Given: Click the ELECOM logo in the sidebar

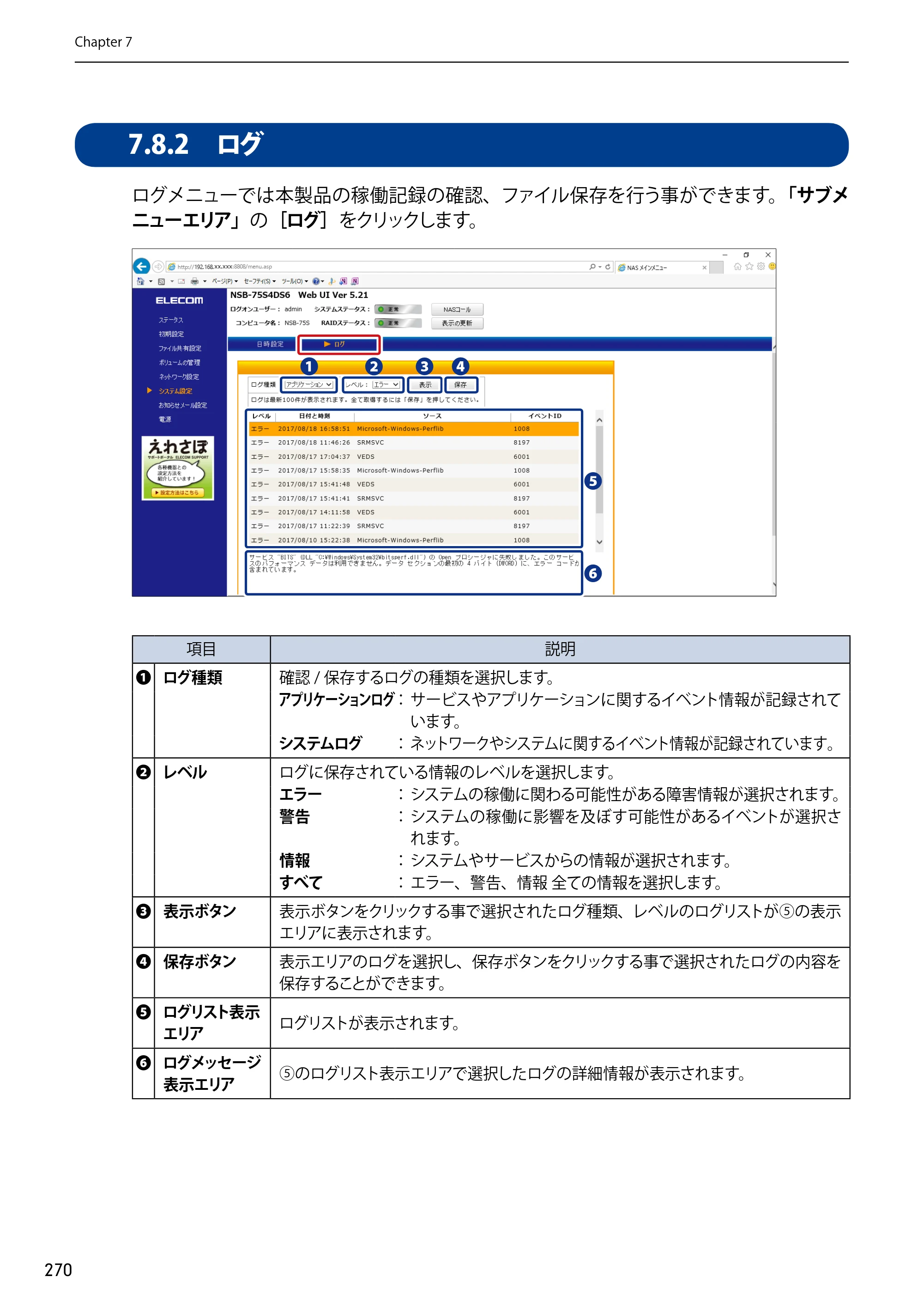Looking at the screenshot, I should pyautogui.click(x=179, y=301).
